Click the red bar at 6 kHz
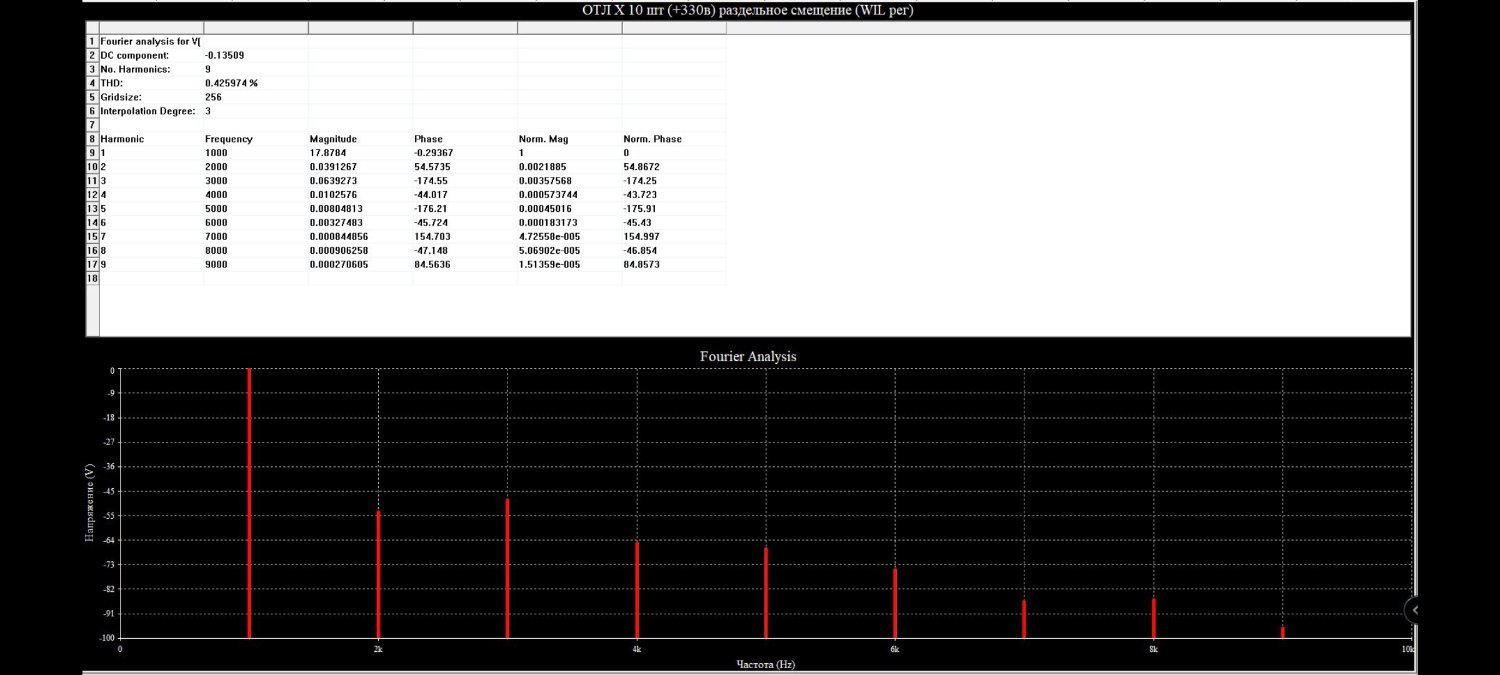1500x675 pixels. (895, 603)
